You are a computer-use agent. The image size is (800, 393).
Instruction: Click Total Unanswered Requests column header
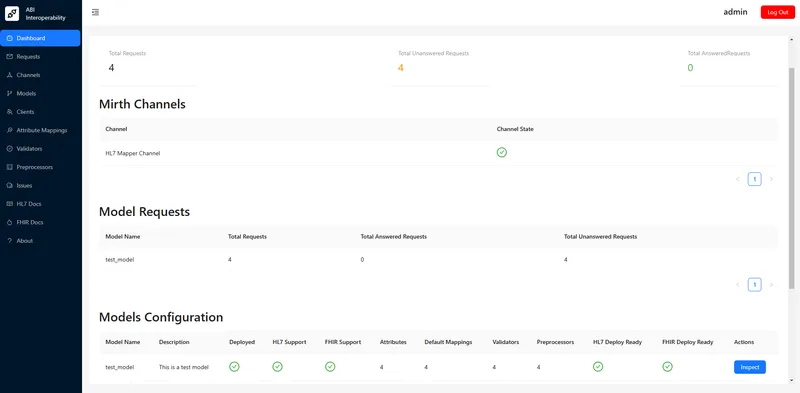tap(600, 237)
